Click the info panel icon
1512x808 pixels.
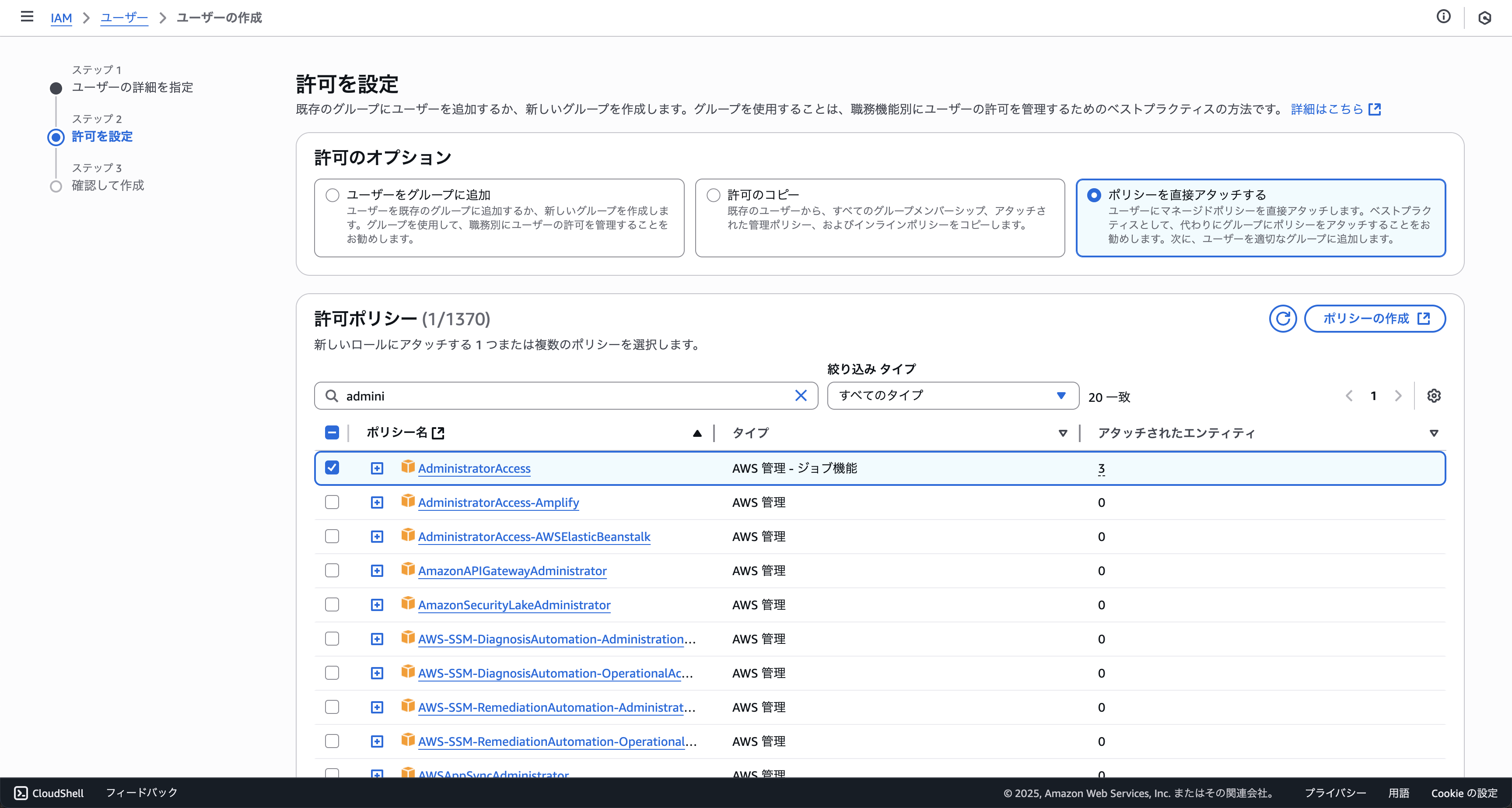pyautogui.click(x=1443, y=17)
